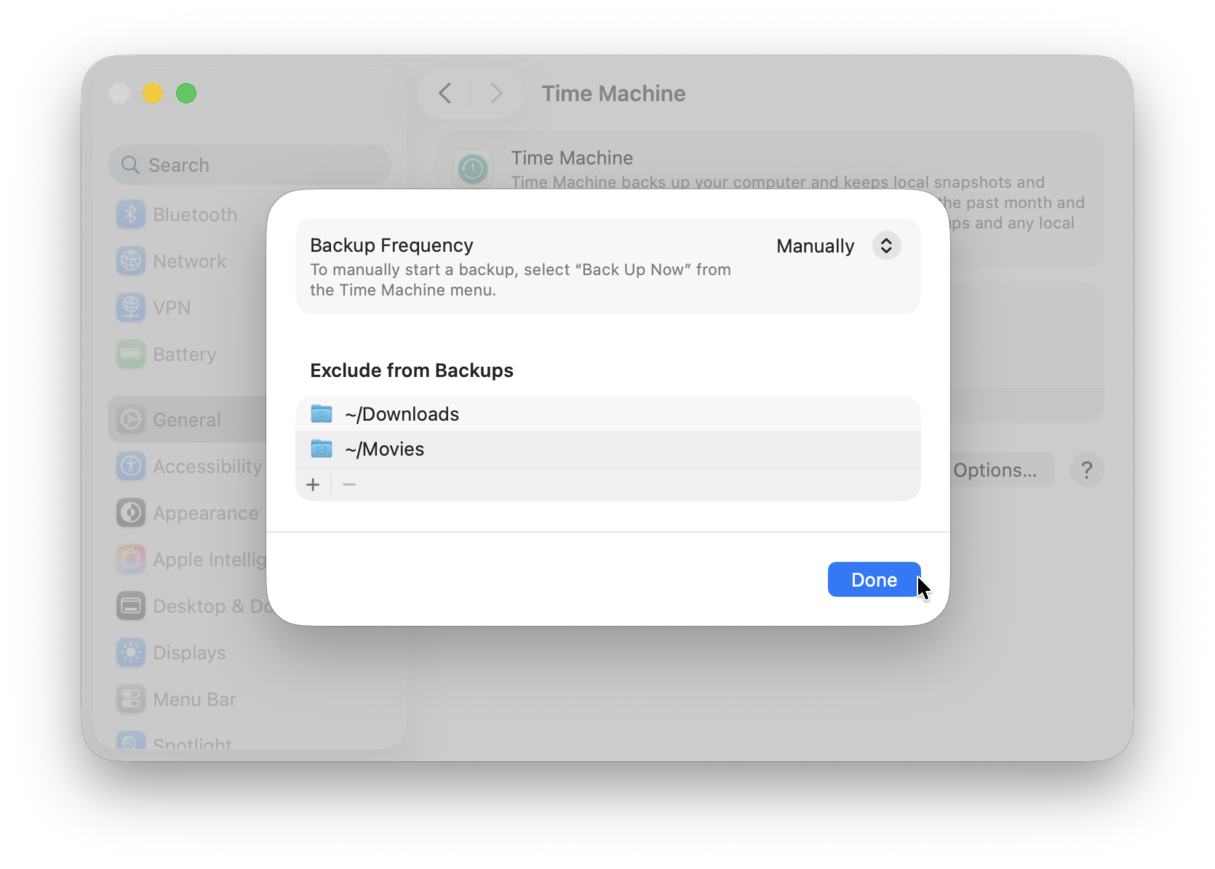Open Accessibility settings in sidebar
Image resolution: width=1215 pixels, height=869 pixels.
(207, 466)
